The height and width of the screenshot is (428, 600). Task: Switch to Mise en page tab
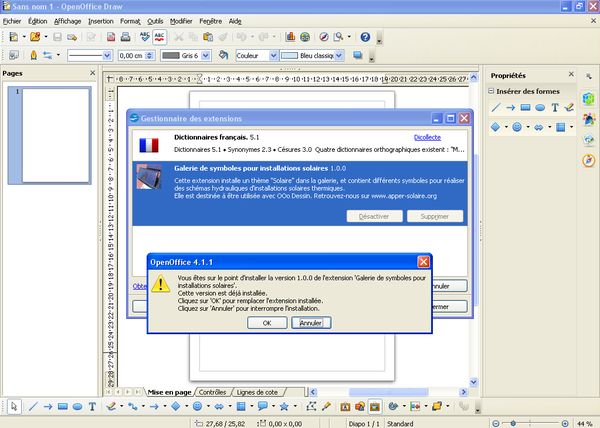click(170, 392)
